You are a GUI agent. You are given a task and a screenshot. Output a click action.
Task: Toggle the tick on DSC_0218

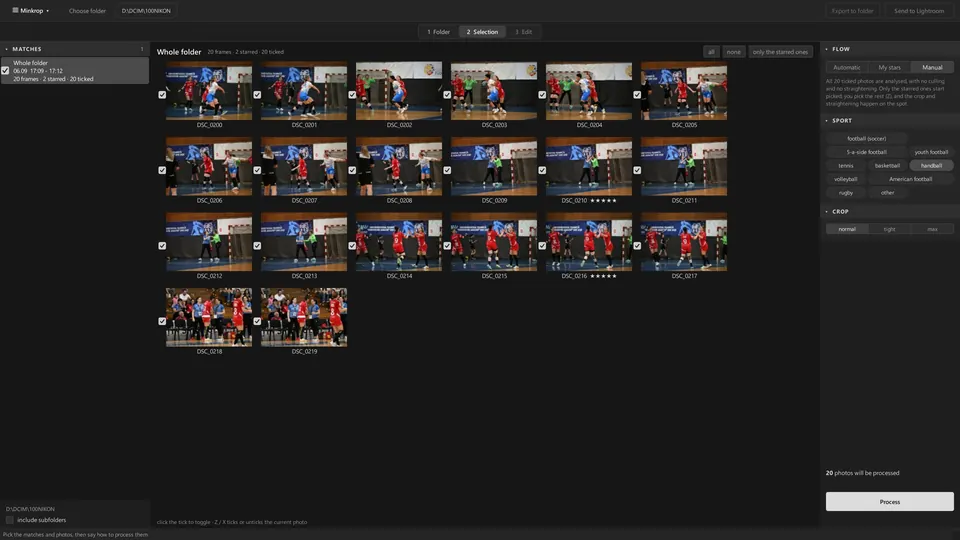(162, 321)
